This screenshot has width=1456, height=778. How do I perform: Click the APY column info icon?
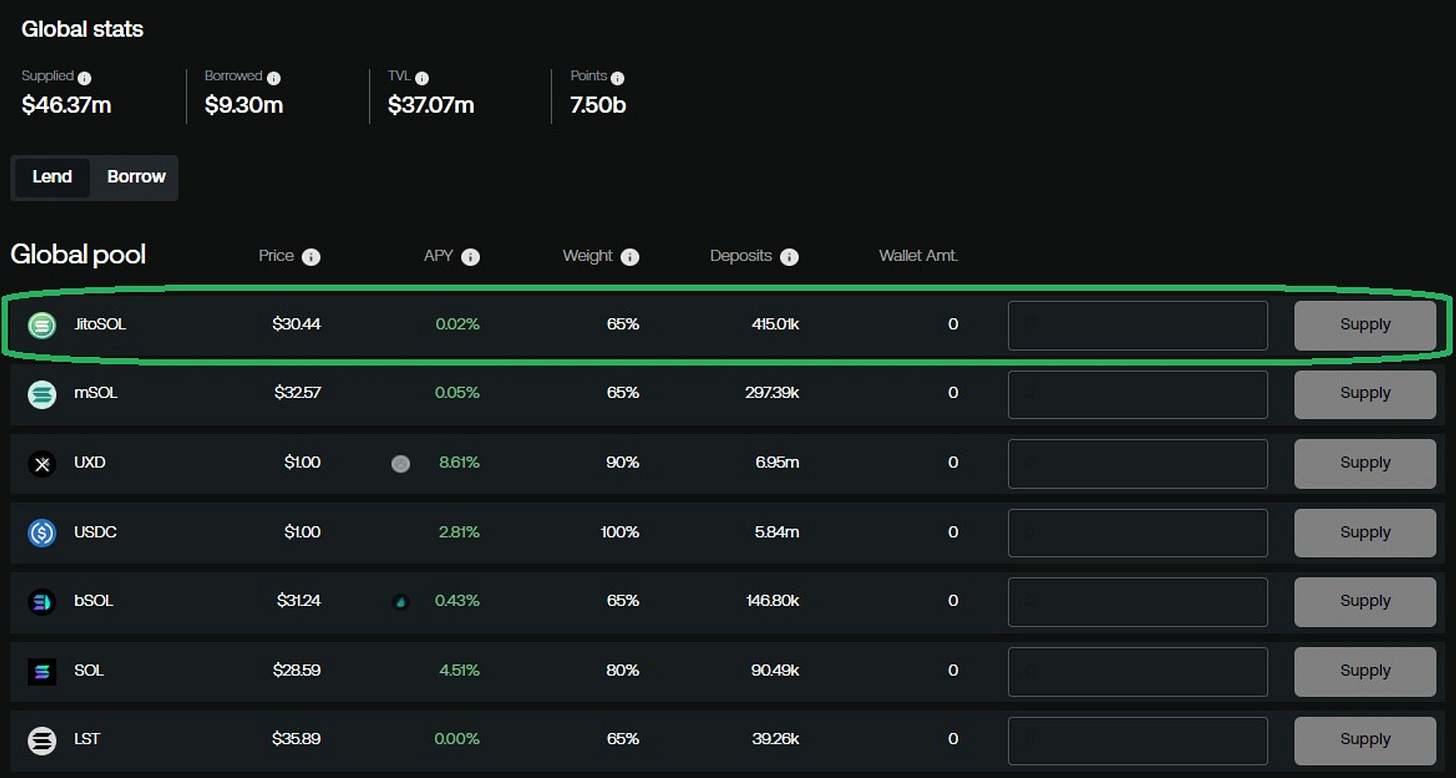click(471, 257)
